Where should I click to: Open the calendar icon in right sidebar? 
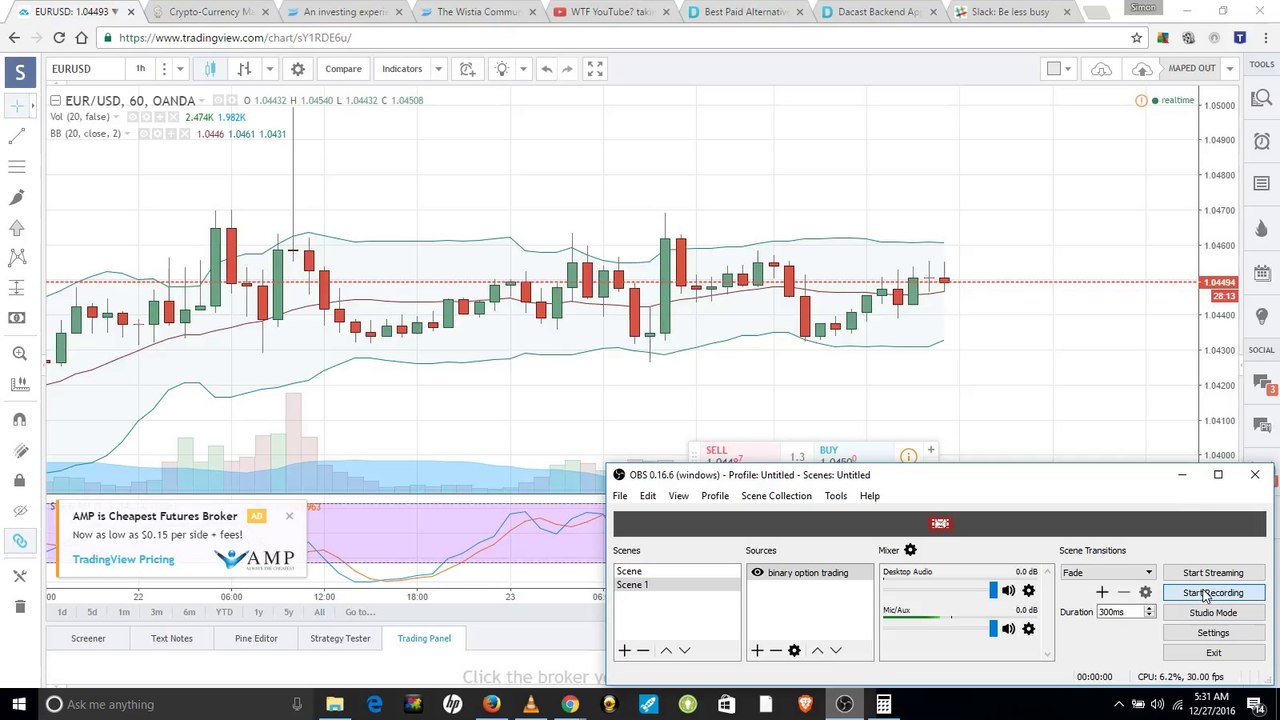(1262, 273)
